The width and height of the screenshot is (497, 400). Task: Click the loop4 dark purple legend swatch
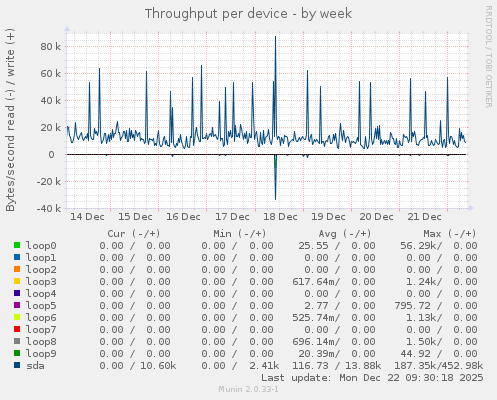[x=17, y=293]
